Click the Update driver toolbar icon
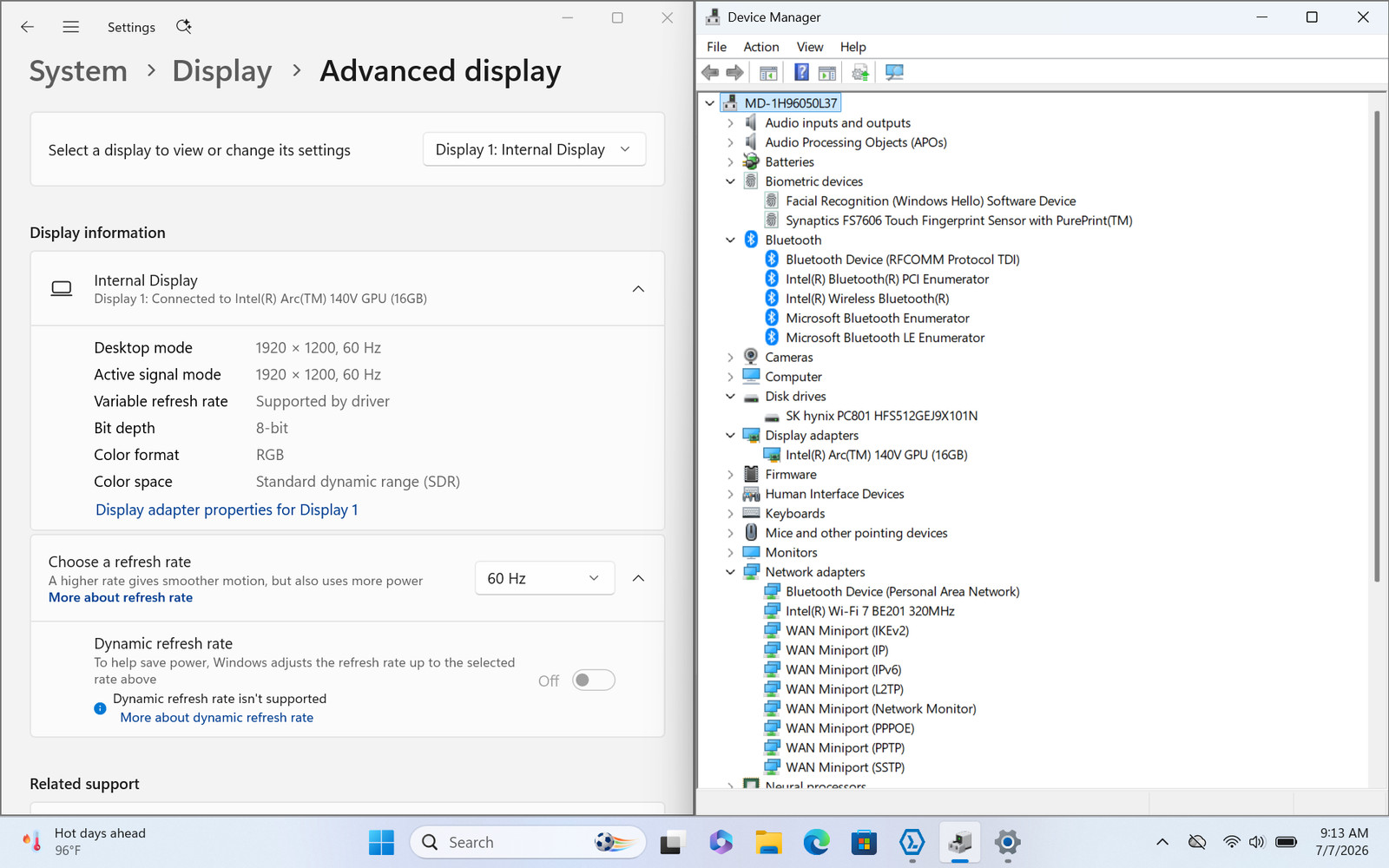This screenshot has height=868, width=1389. pos(859,73)
